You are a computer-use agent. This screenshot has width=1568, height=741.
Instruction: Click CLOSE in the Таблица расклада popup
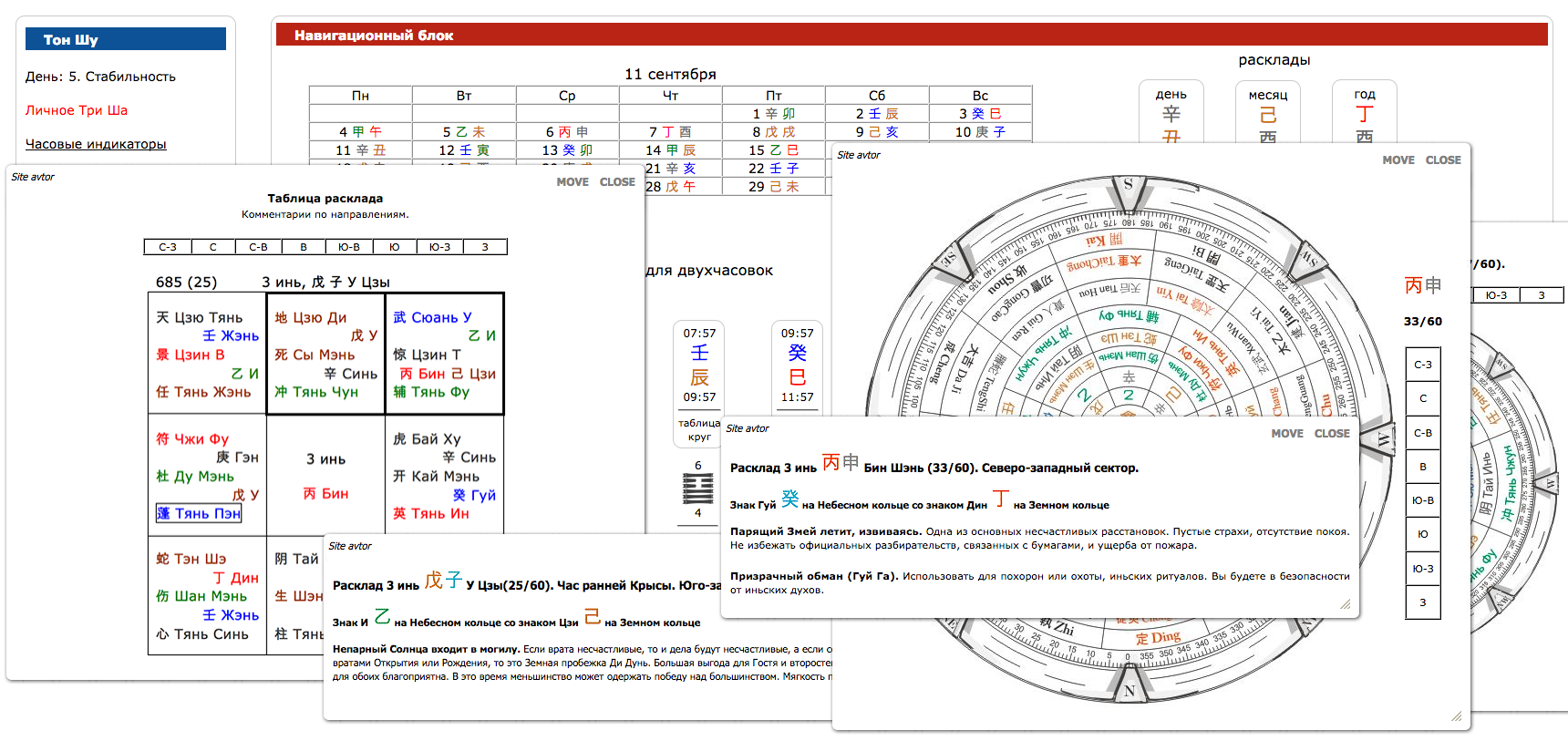(617, 182)
